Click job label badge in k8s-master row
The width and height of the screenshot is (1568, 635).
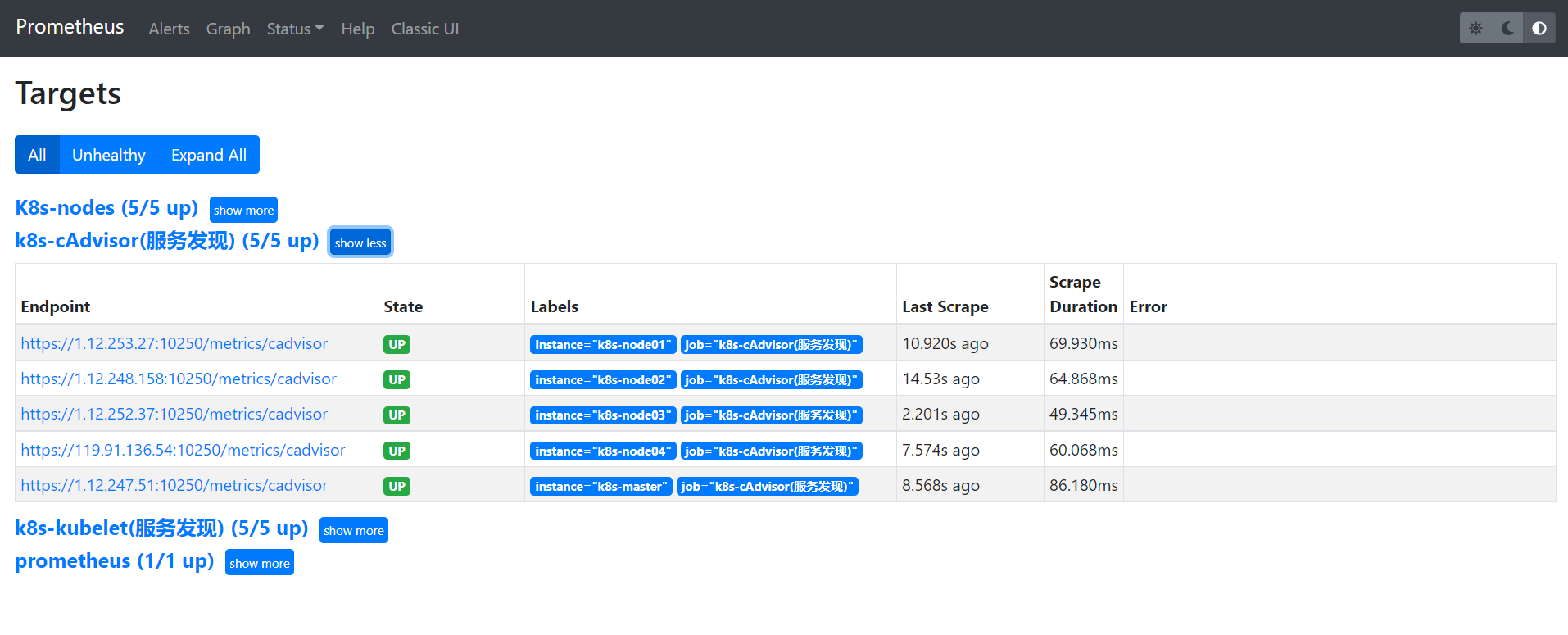tap(768, 486)
